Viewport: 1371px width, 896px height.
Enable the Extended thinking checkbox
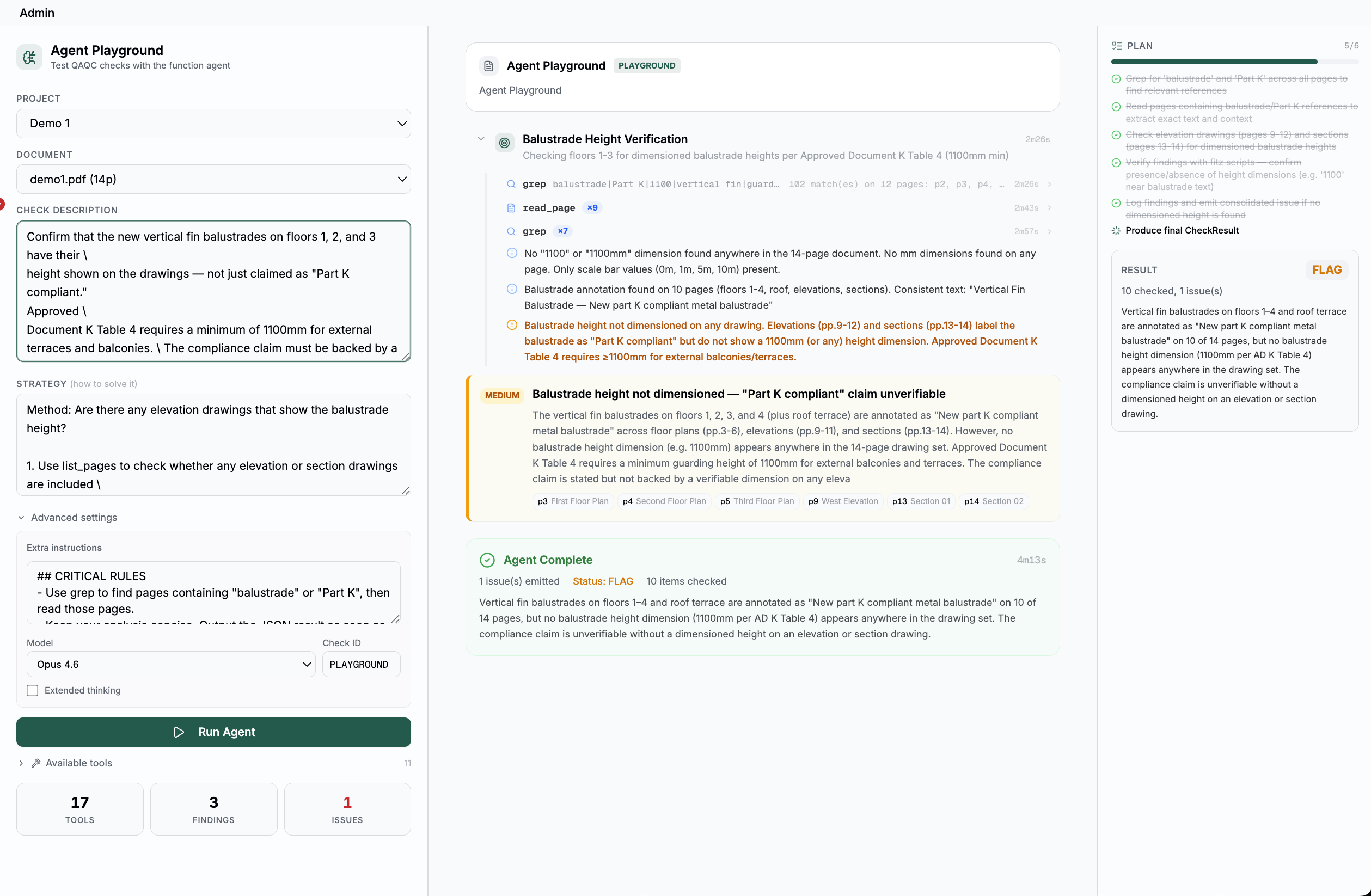tap(33, 690)
